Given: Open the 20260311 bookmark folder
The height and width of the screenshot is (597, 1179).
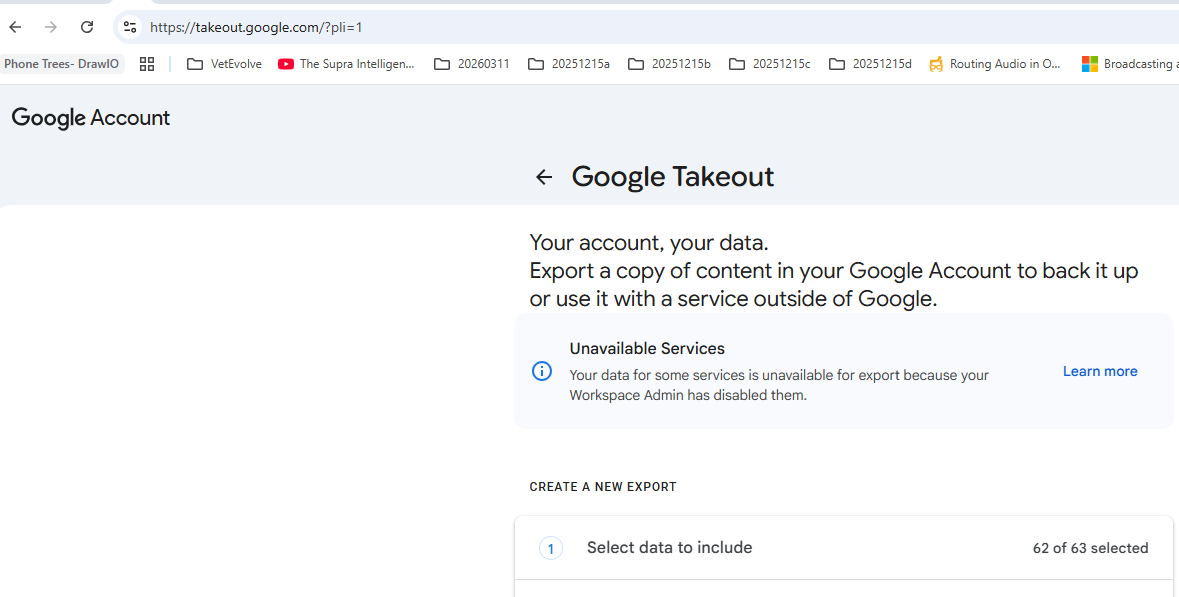Looking at the screenshot, I should [x=471, y=64].
